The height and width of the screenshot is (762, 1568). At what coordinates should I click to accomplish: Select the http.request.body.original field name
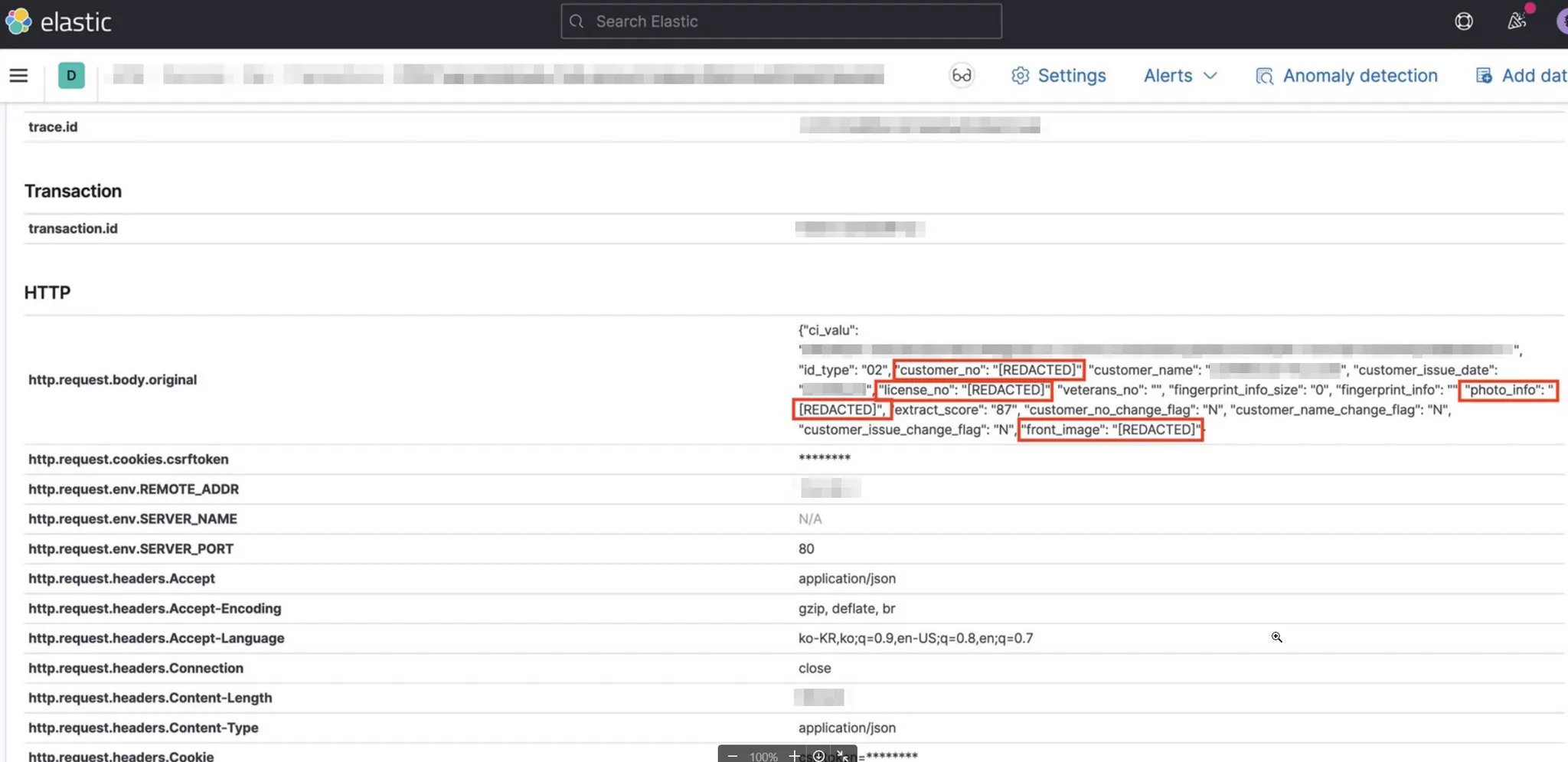(x=113, y=380)
